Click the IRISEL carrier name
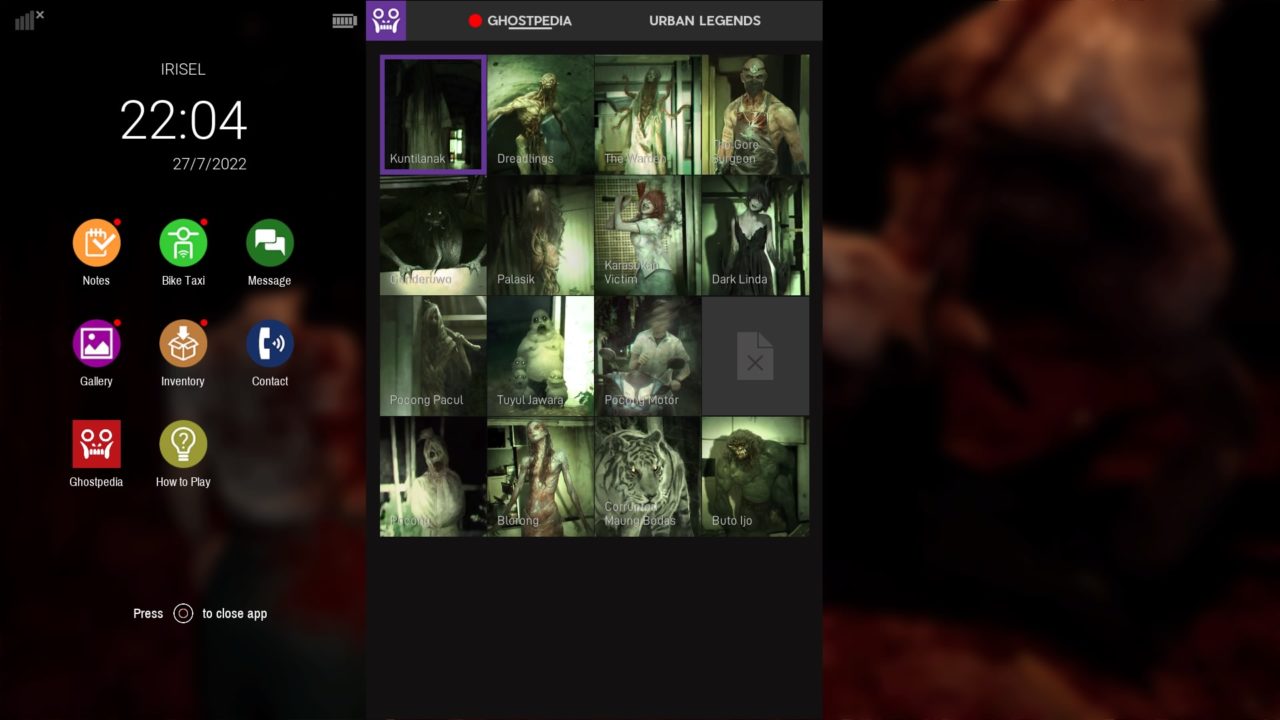The height and width of the screenshot is (720, 1280). coord(183,69)
